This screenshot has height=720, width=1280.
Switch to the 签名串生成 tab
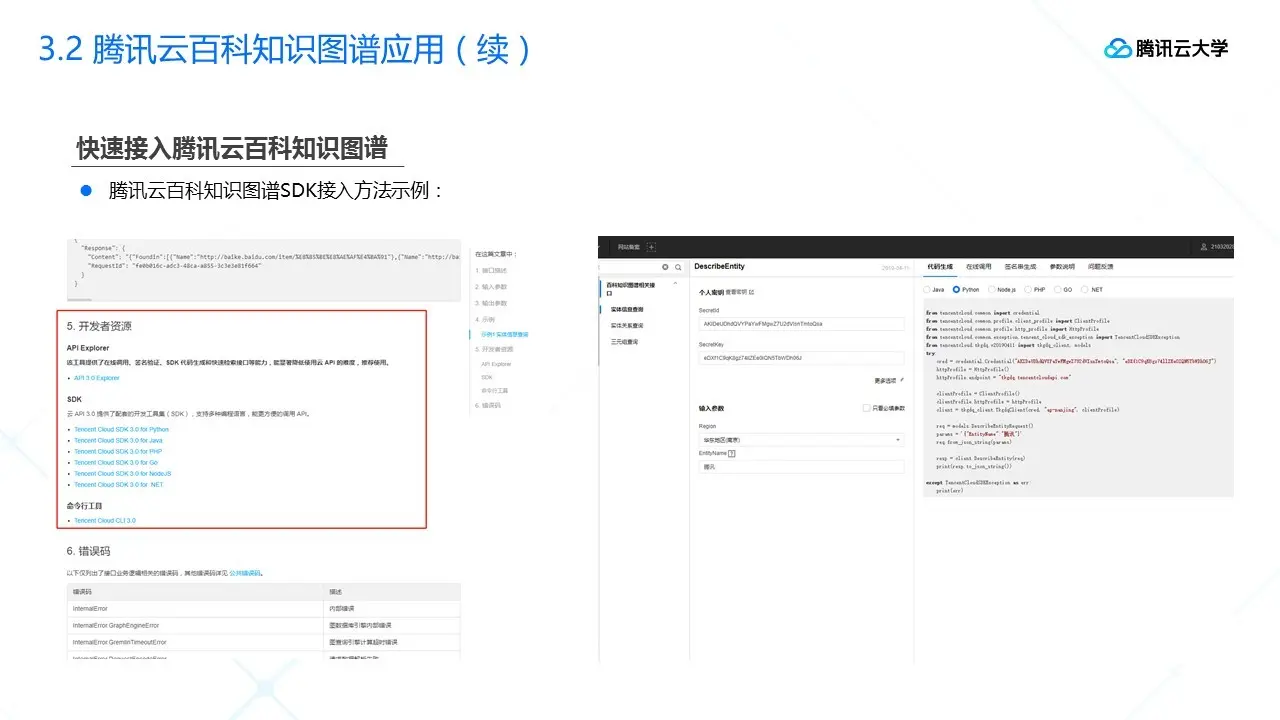pyautogui.click(x=1020, y=267)
